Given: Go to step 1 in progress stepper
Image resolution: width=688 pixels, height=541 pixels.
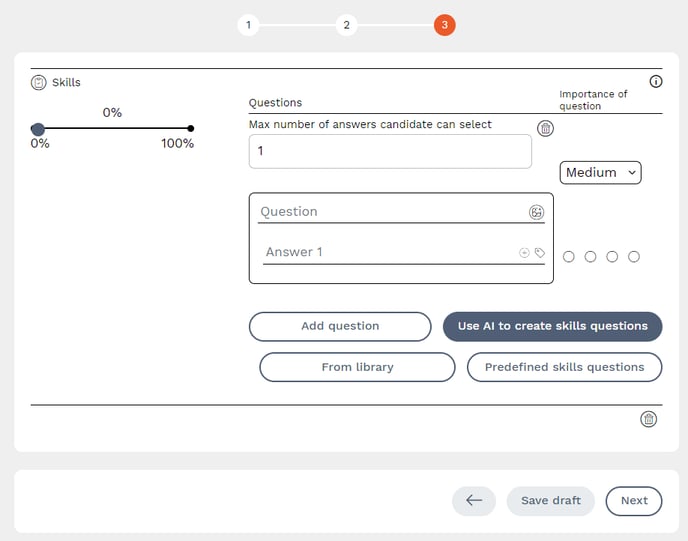Looking at the screenshot, I should (x=248, y=25).
